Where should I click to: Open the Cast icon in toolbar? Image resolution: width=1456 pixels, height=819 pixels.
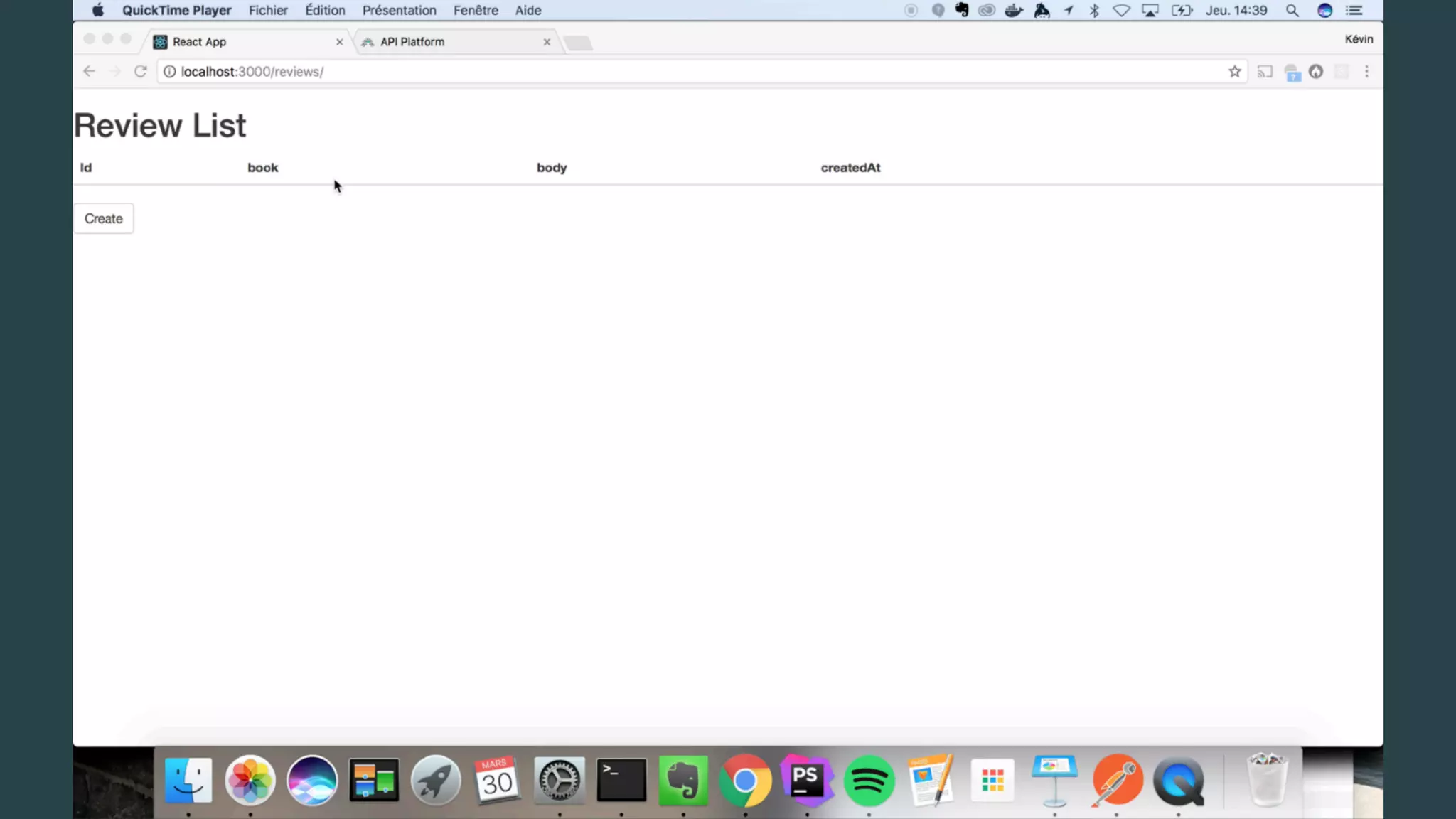tap(1265, 71)
